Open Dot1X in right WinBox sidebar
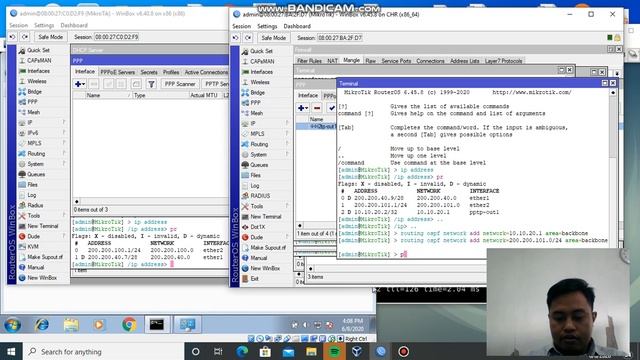The width and height of the screenshot is (640, 360). point(258,227)
